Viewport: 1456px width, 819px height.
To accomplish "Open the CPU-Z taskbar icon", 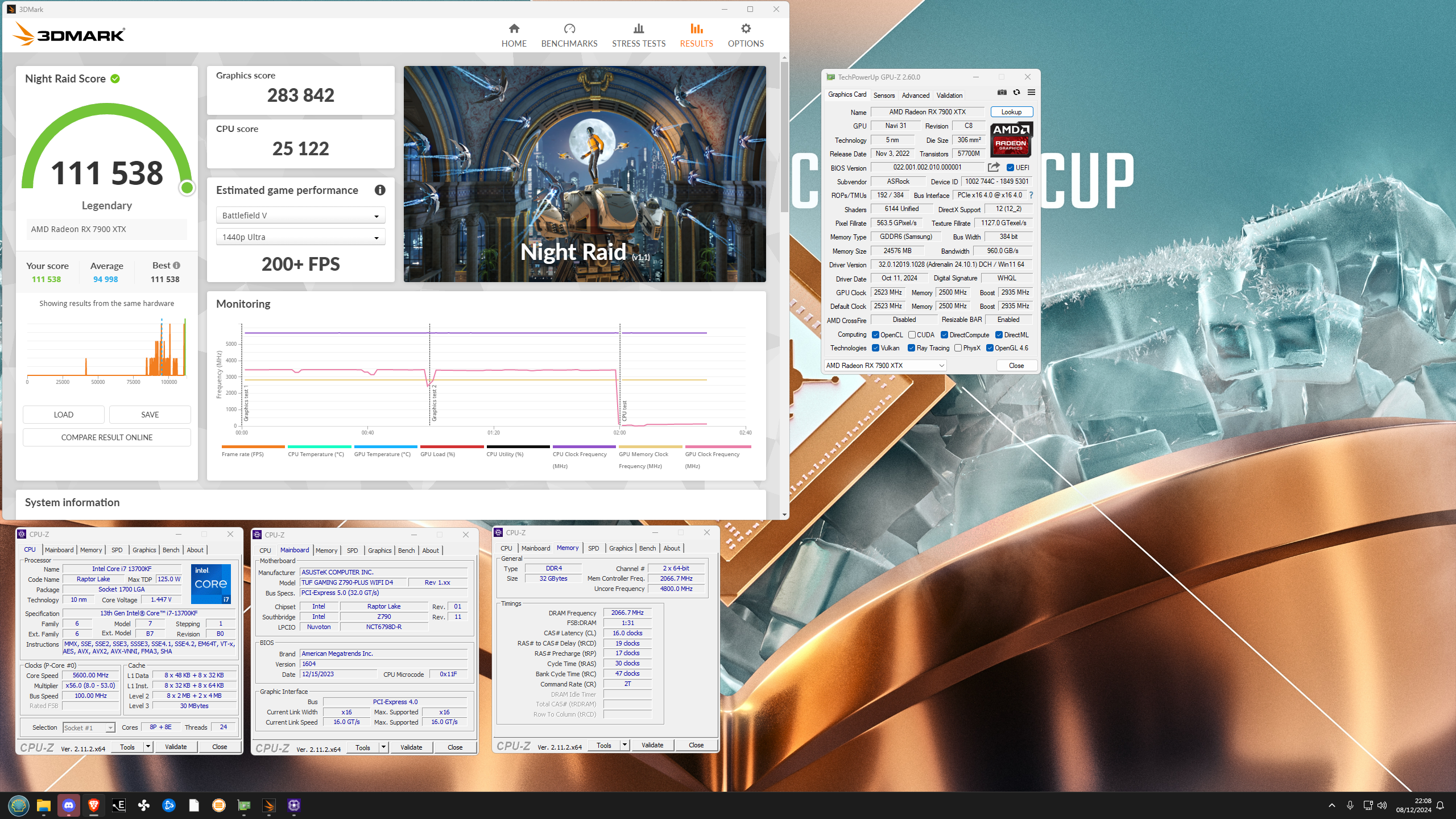I will tap(294, 805).
